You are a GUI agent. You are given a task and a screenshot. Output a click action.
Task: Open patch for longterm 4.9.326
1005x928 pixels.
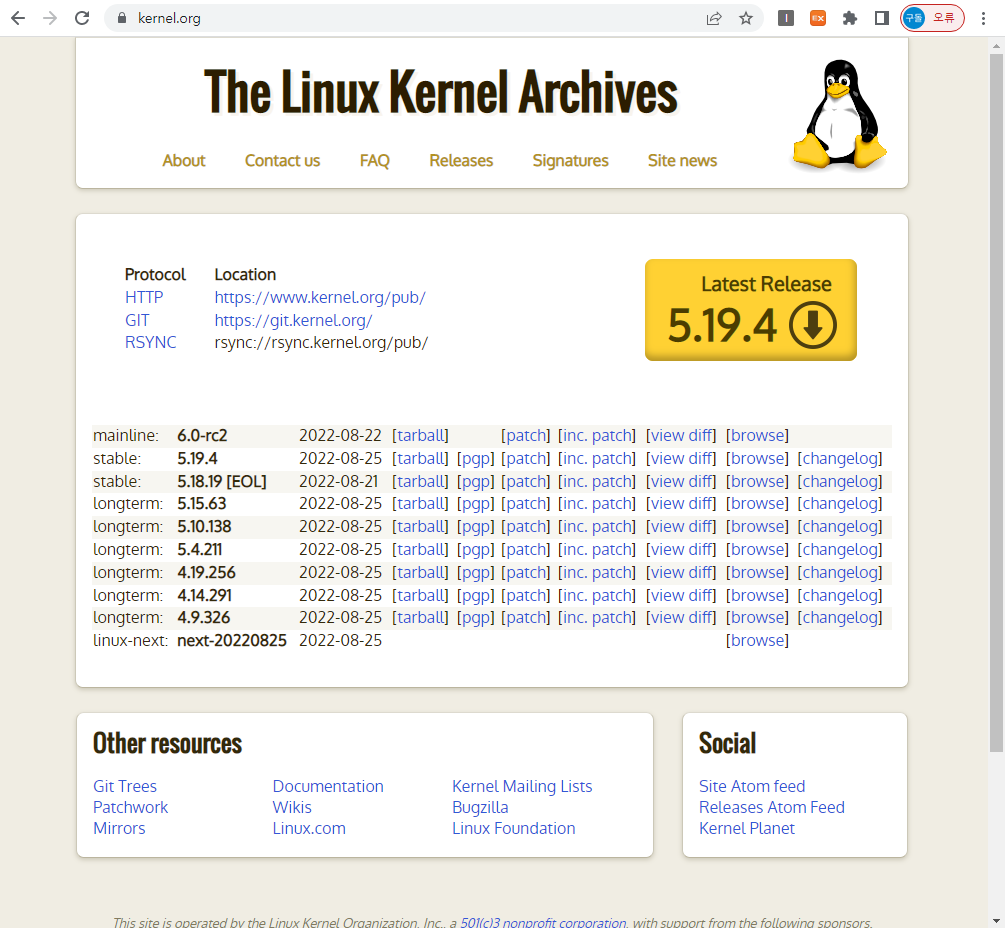(x=526, y=617)
